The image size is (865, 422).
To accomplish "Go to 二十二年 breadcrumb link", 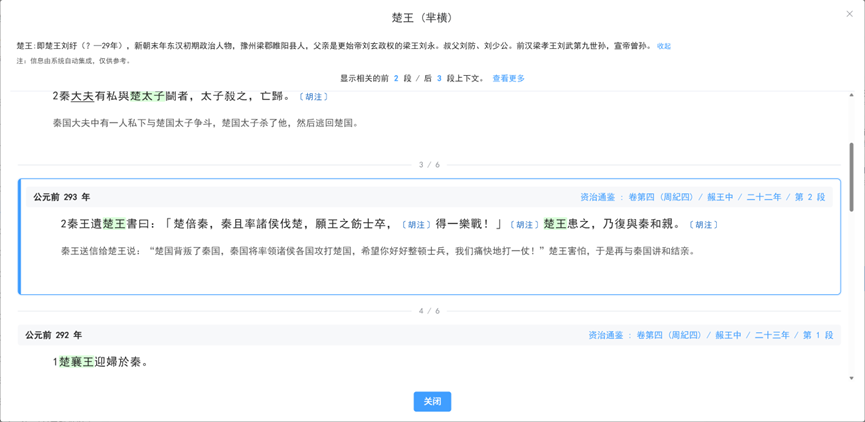I will pyautogui.click(x=764, y=197).
